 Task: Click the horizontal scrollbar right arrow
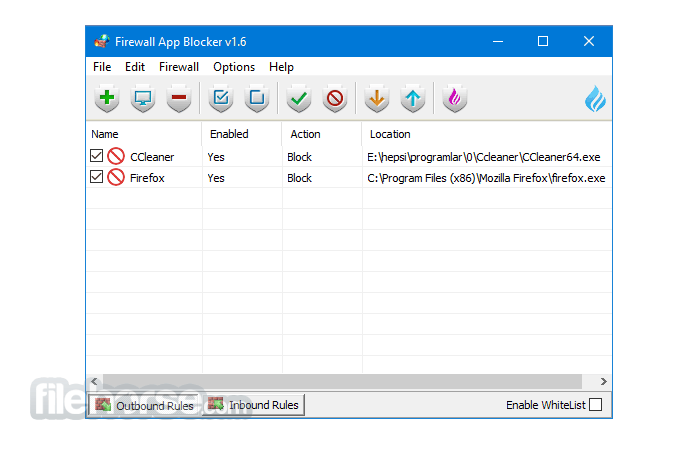point(603,381)
